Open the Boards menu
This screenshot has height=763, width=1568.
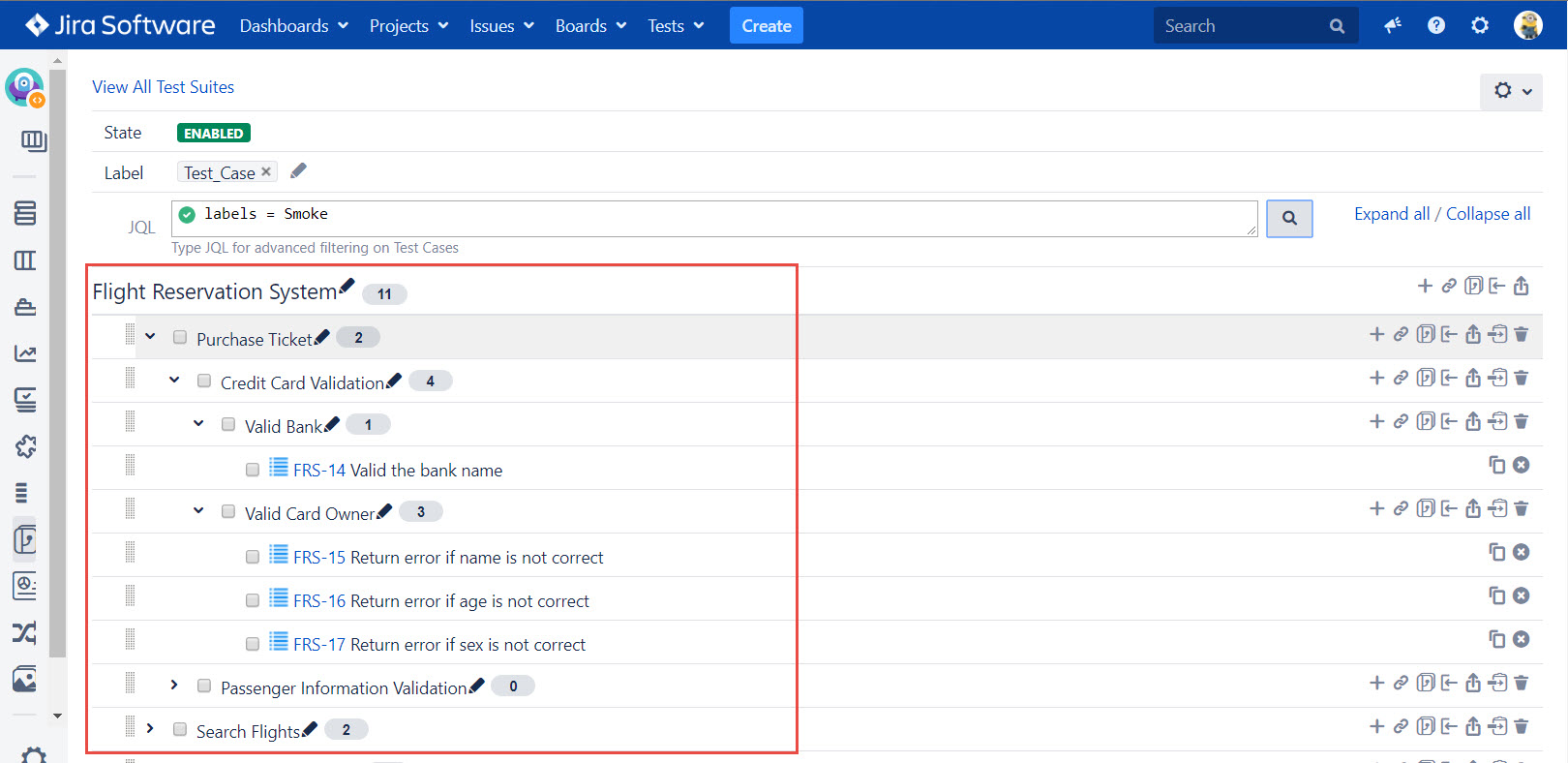590,25
